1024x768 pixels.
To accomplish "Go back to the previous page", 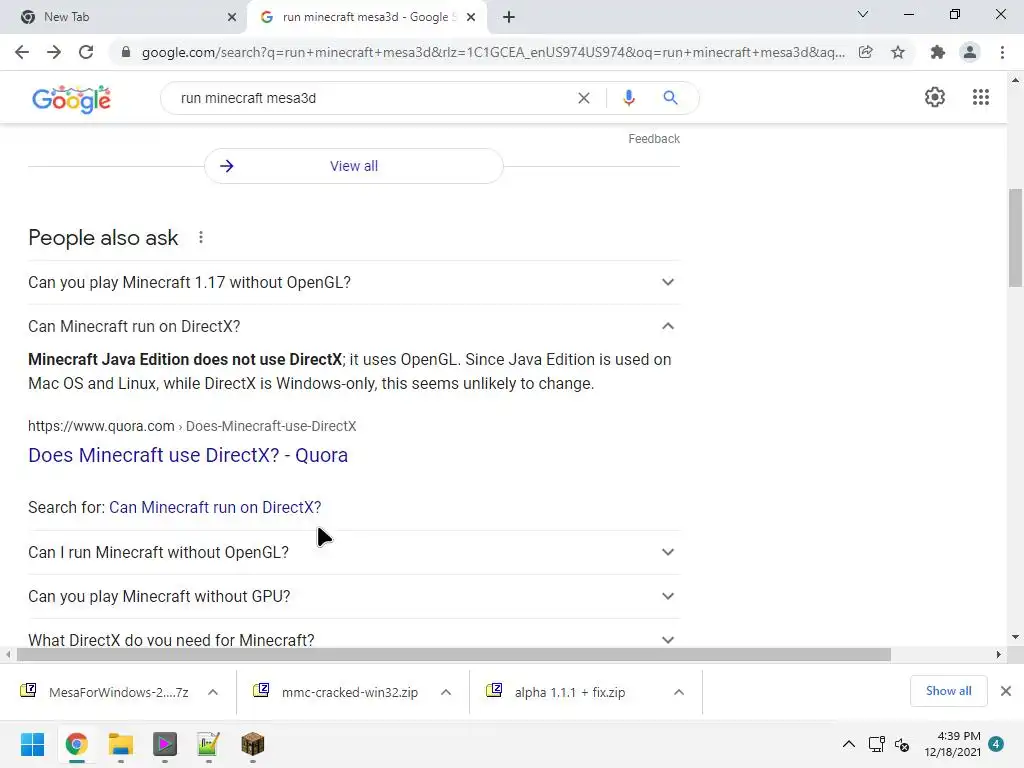I will click(22, 52).
